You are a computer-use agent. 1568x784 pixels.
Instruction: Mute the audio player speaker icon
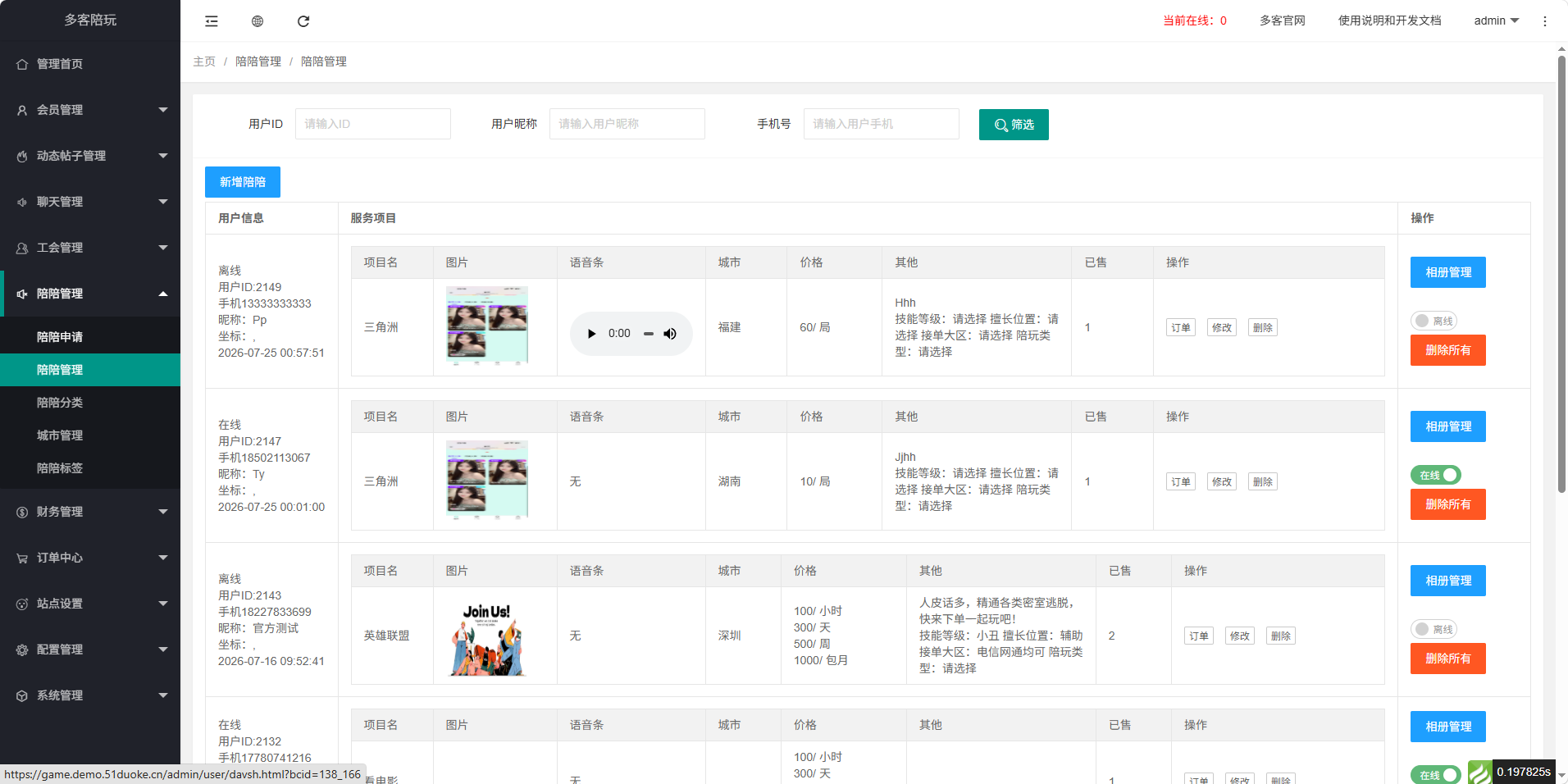click(x=670, y=334)
